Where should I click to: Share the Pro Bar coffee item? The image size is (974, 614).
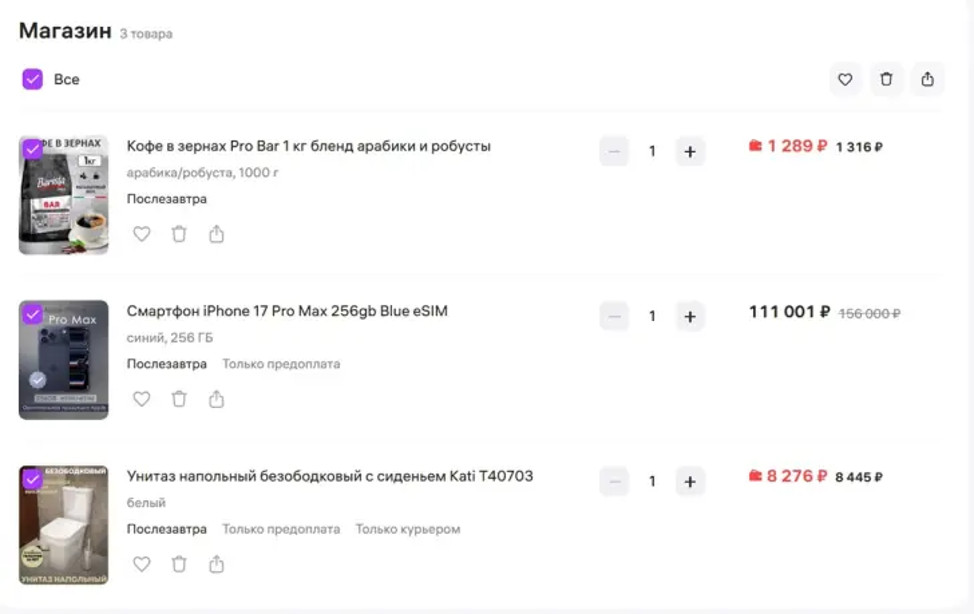tap(216, 234)
